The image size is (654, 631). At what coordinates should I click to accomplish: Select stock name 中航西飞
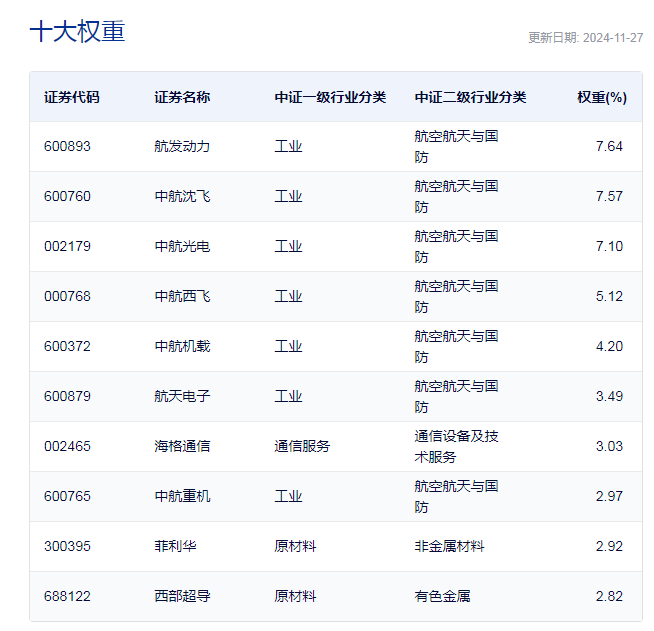182,297
